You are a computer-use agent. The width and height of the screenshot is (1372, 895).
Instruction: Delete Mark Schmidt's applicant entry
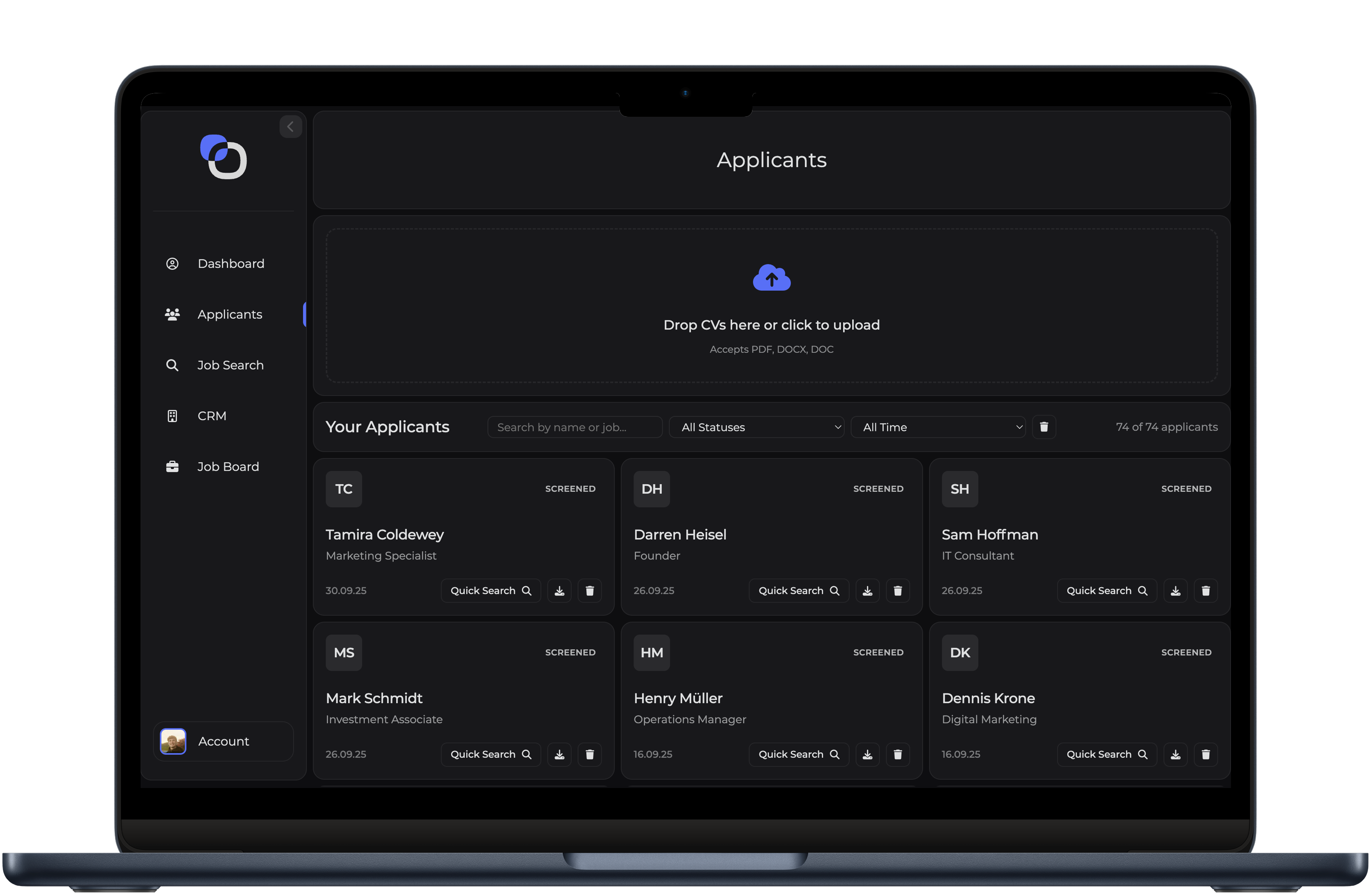pos(590,754)
